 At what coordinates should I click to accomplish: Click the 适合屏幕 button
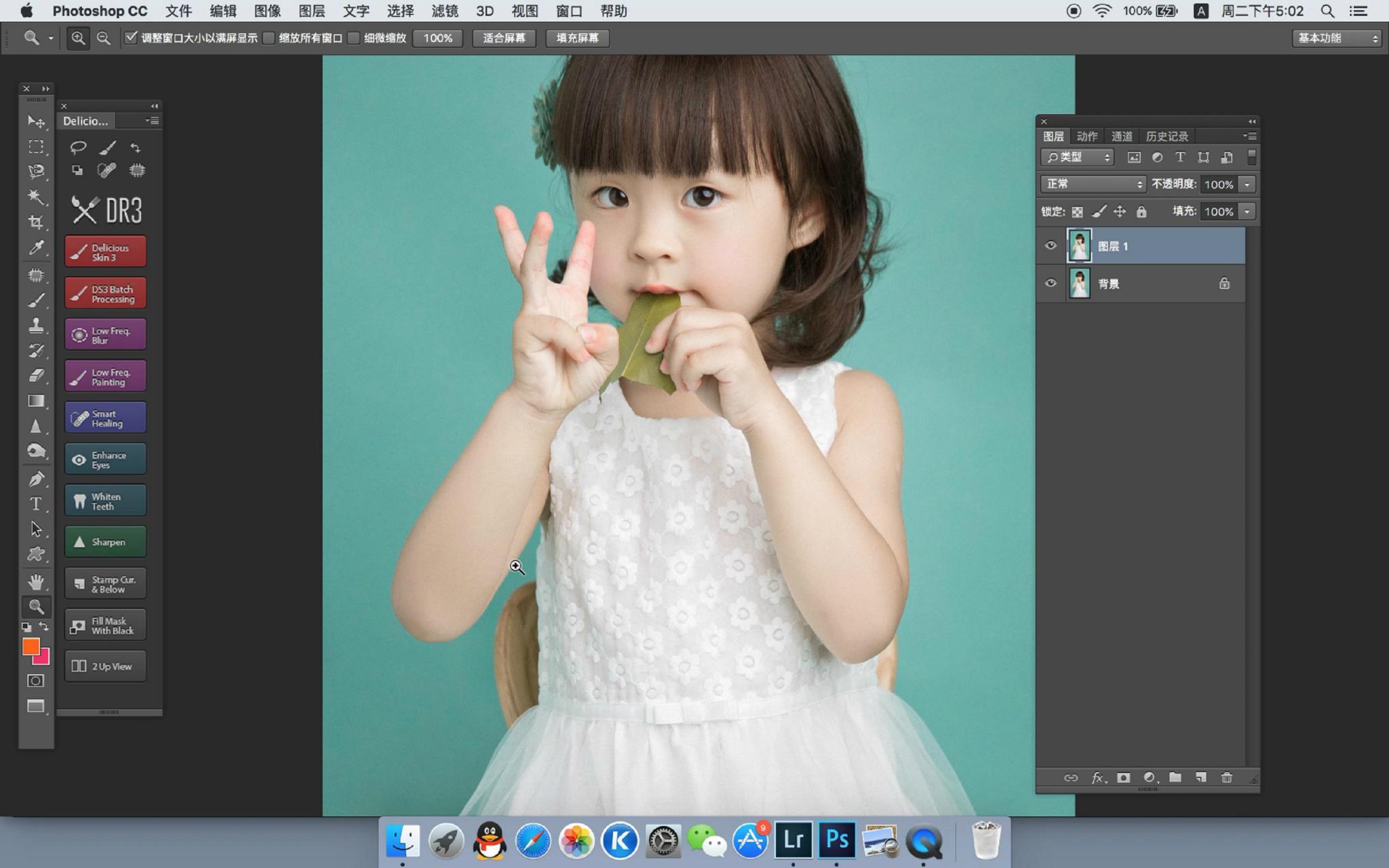click(504, 39)
